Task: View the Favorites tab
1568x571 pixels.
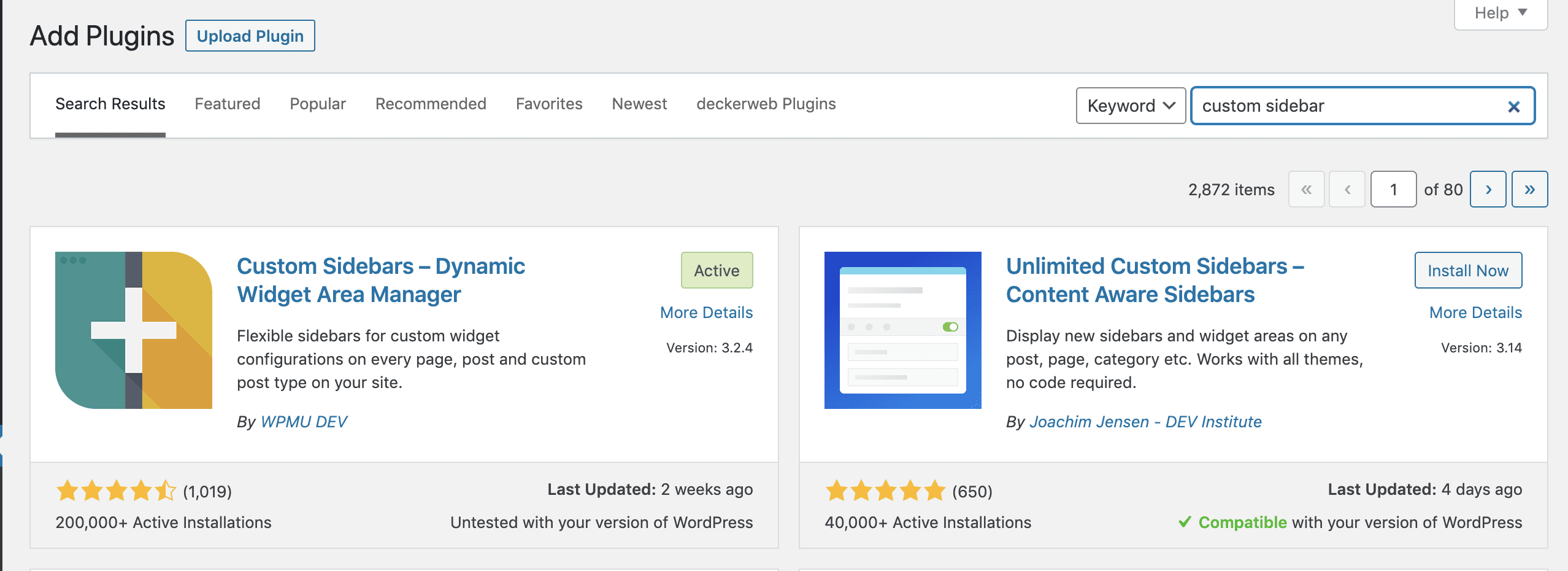Action: (549, 104)
